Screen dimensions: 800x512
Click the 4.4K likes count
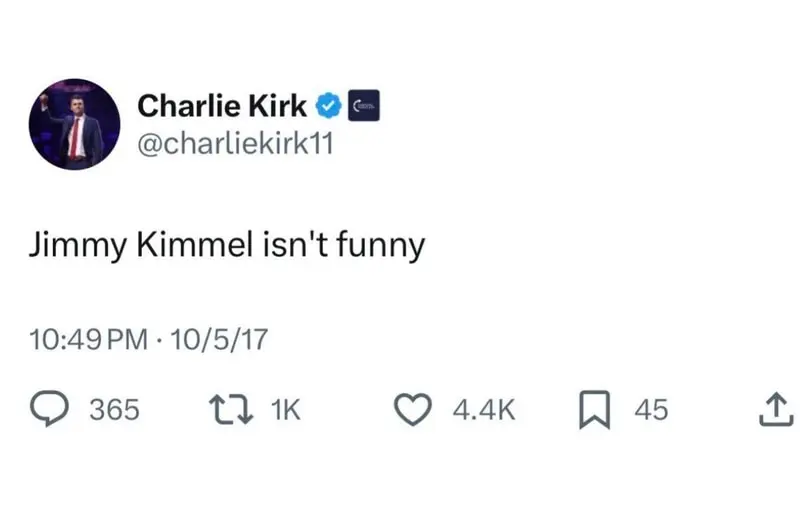pos(484,409)
